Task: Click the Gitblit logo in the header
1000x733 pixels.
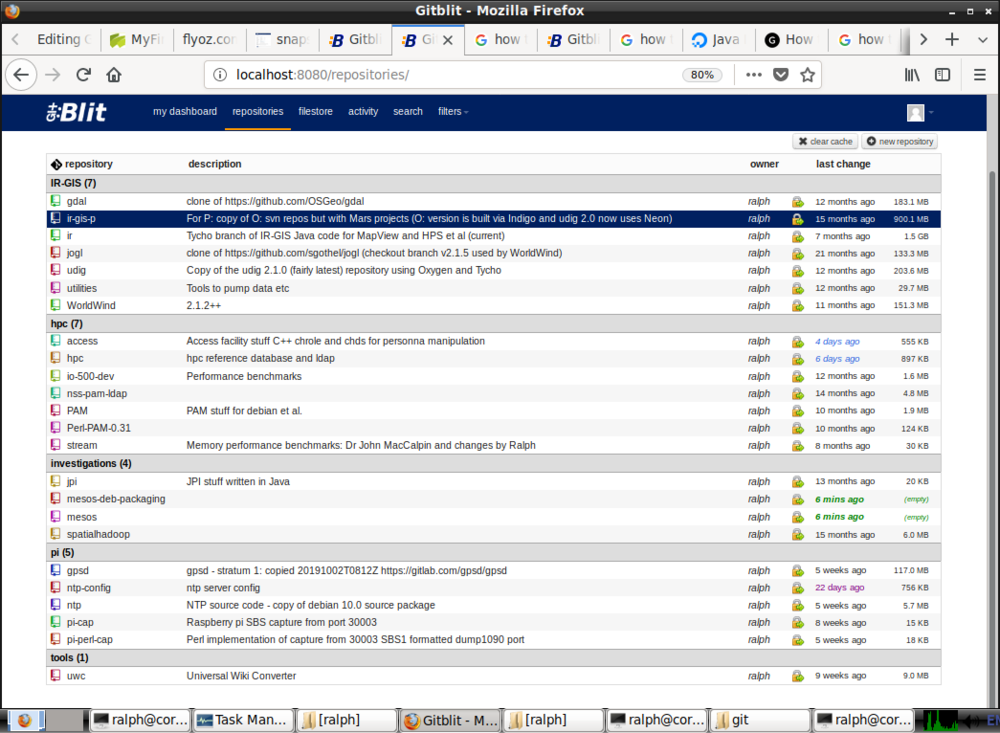Action: (76, 112)
